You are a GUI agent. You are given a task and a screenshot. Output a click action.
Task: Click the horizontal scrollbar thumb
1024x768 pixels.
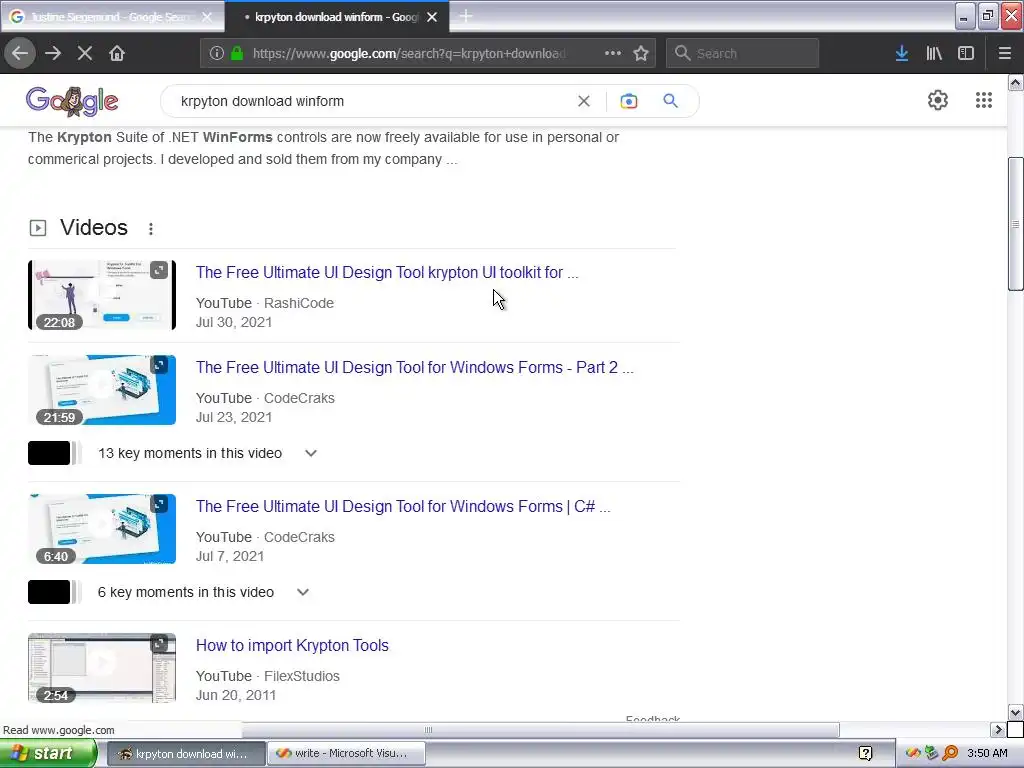[541, 729]
